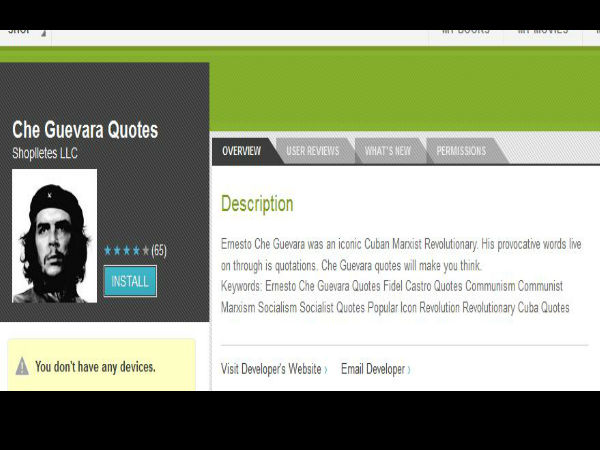Image resolution: width=600 pixels, height=450 pixels.
Task: Click the (65) ratings count
Action: (x=159, y=251)
